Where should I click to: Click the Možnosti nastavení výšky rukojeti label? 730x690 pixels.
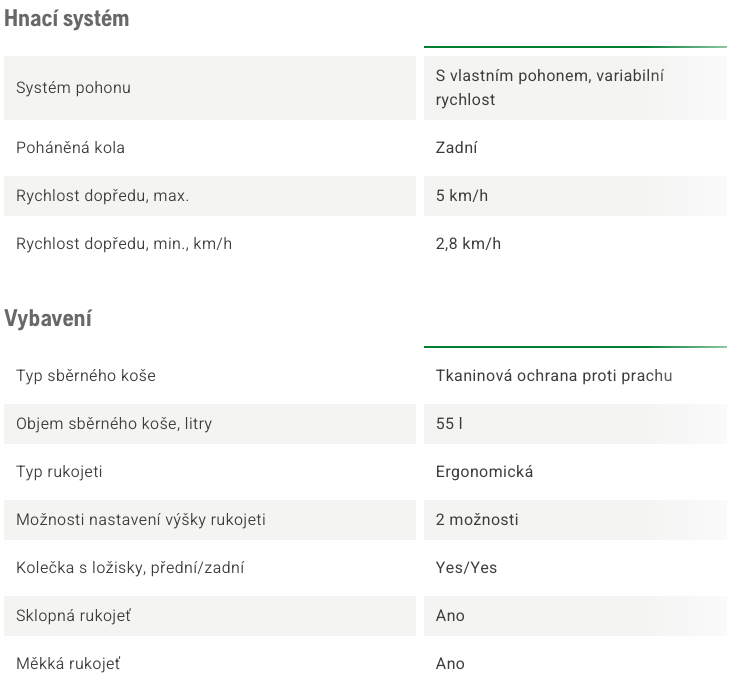[x=141, y=520]
